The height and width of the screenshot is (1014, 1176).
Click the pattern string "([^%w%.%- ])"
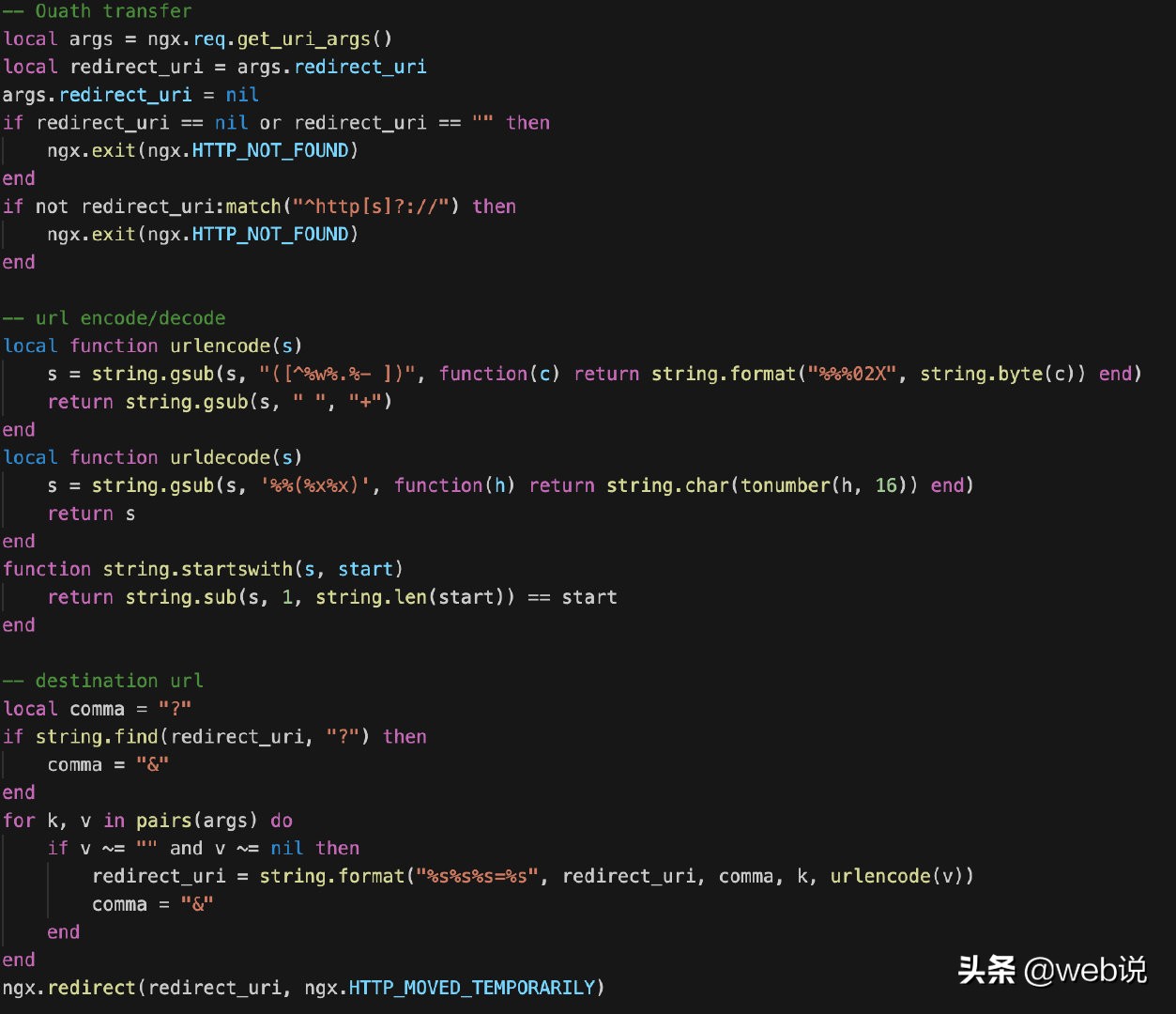click(337, 374)
